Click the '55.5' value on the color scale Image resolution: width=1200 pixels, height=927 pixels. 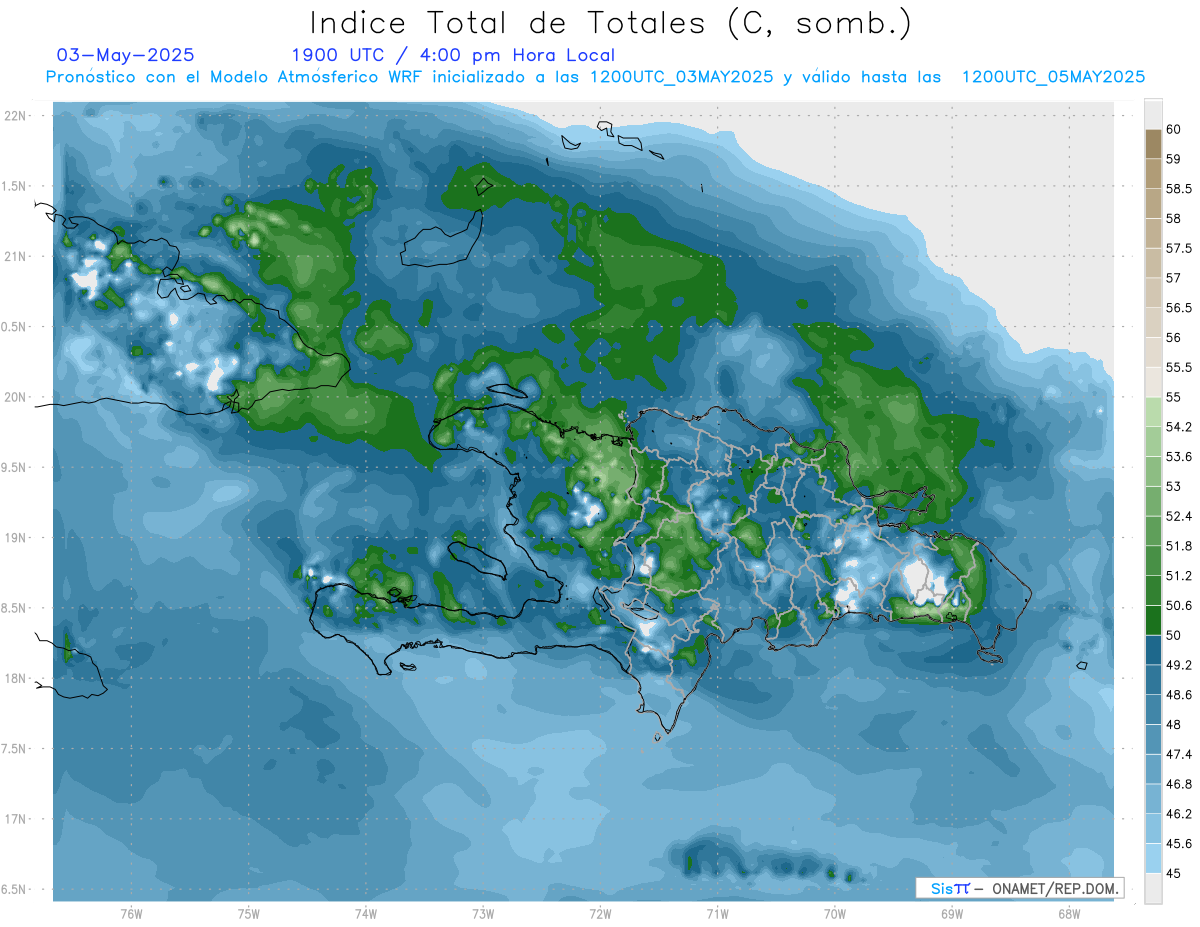point(1179,367)
